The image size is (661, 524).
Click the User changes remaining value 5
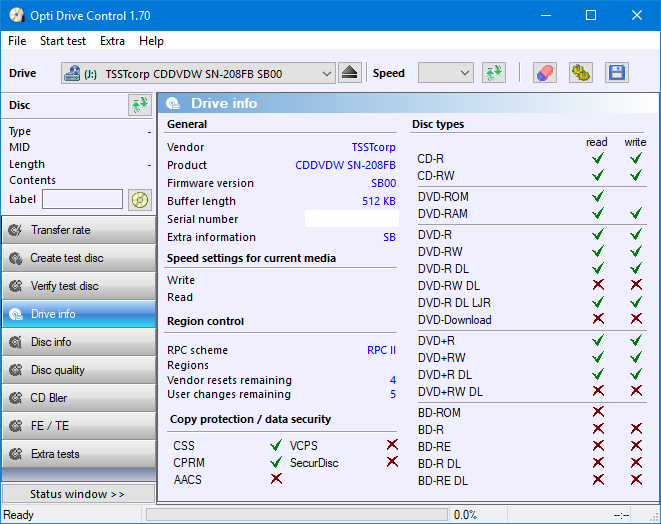(x=393, y=395)
